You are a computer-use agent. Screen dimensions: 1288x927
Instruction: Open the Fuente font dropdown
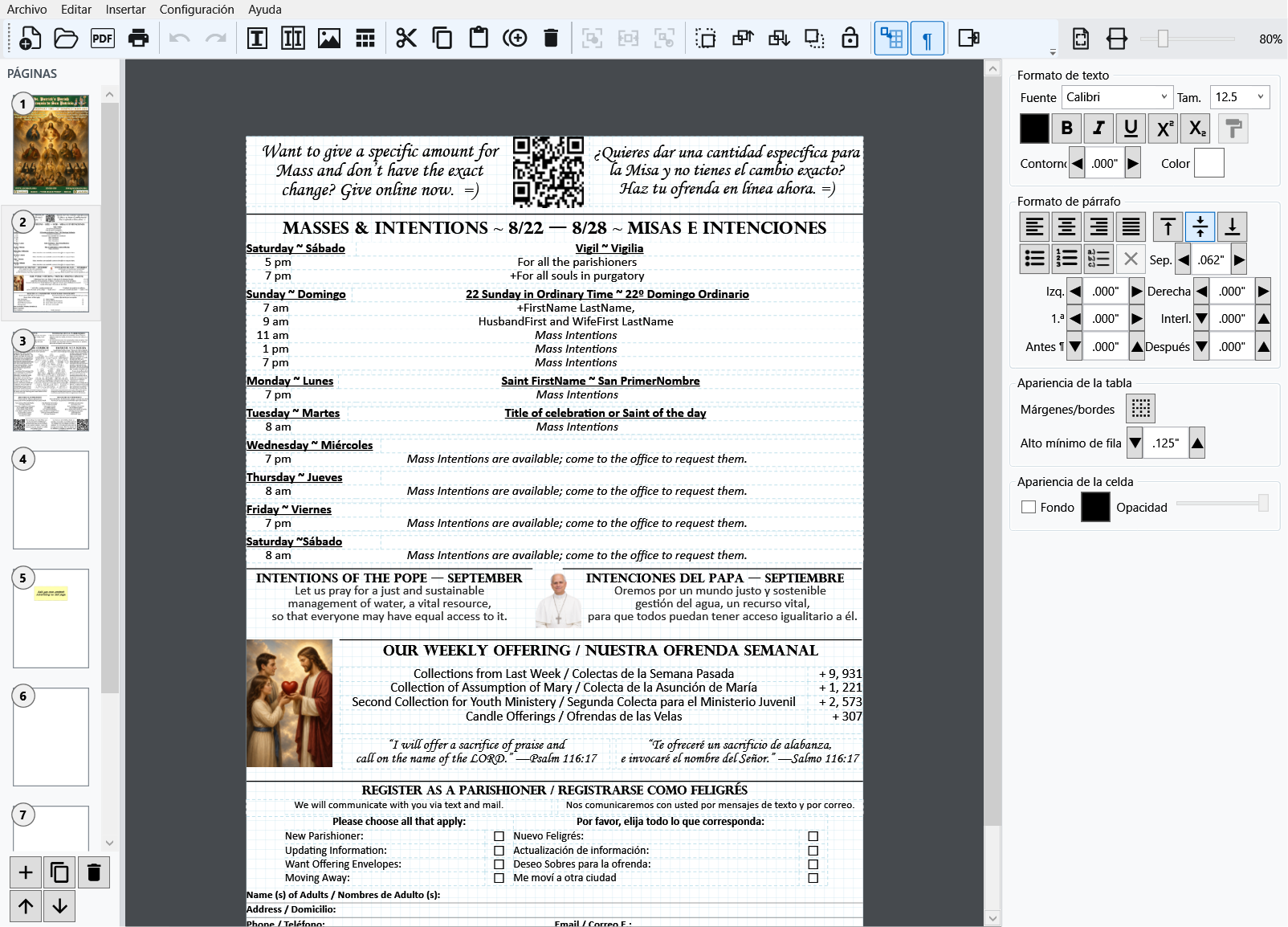coord(1117,97)
